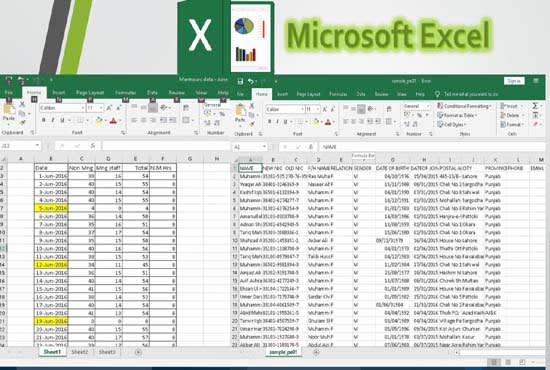Click Decrease Decimal in sample.pe01 window
Screen dimensions: 550x370
[x=415, y=124]
